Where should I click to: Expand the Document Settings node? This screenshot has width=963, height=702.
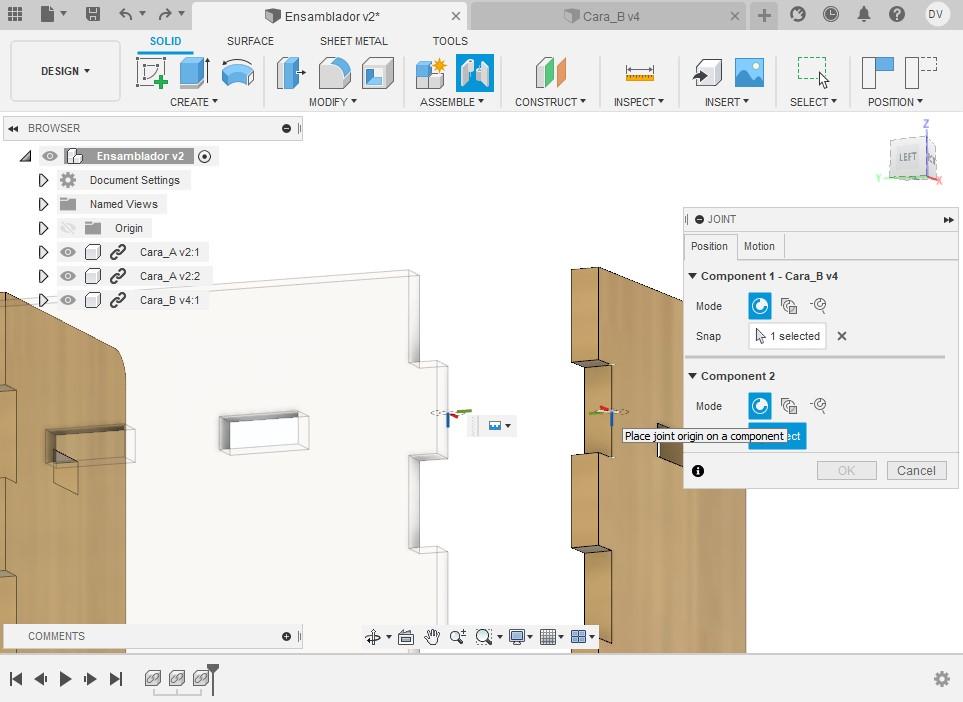43,180
